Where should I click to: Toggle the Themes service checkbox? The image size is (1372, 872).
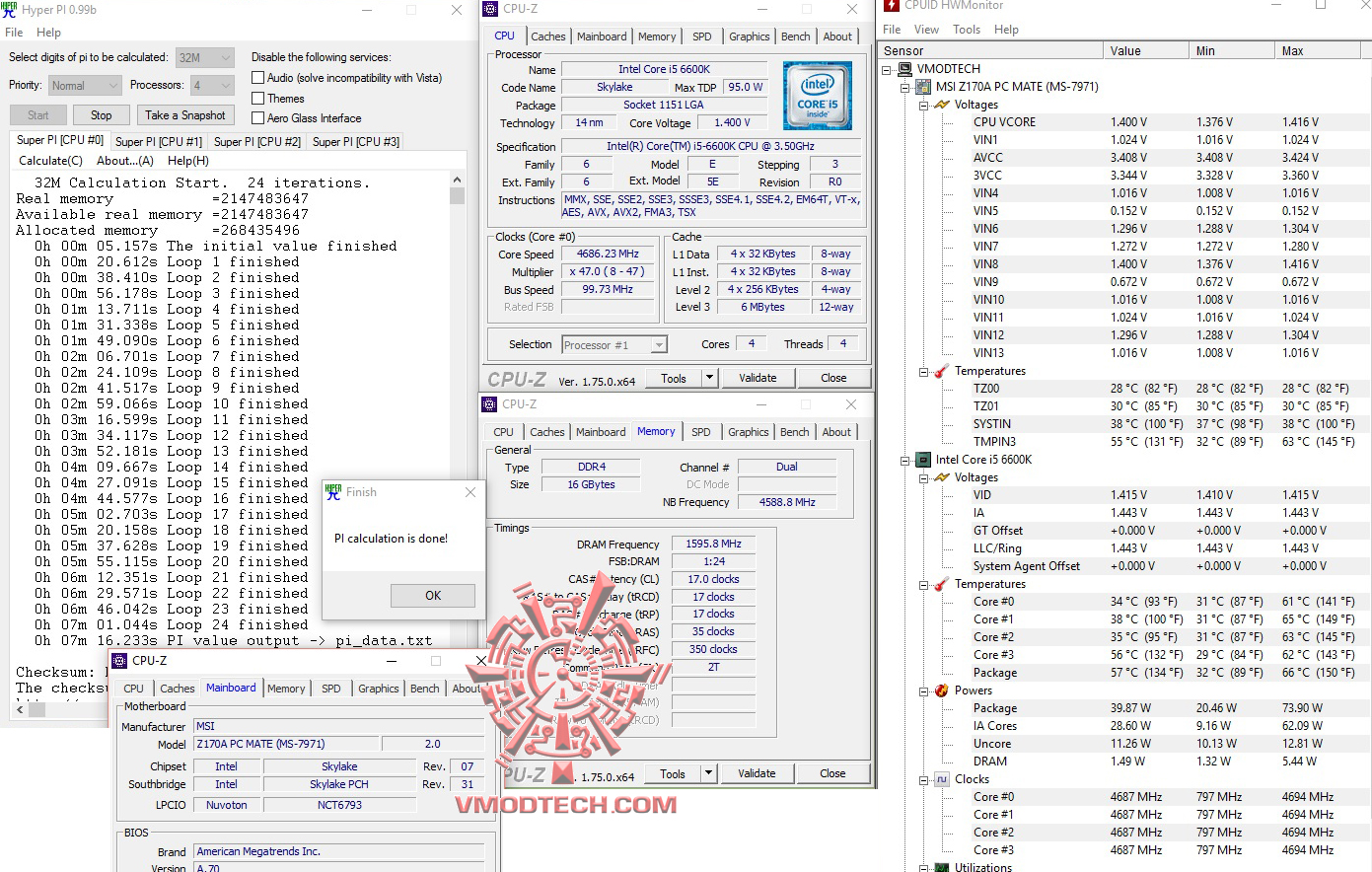[x=257, y=98]
